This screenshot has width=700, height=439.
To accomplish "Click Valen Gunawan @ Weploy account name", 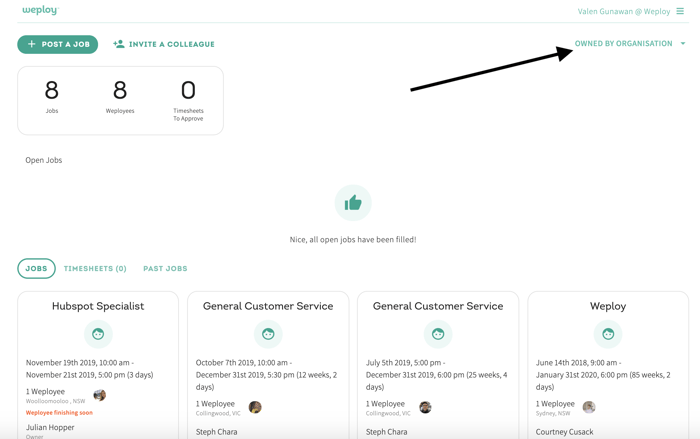I will coord(624,12).
